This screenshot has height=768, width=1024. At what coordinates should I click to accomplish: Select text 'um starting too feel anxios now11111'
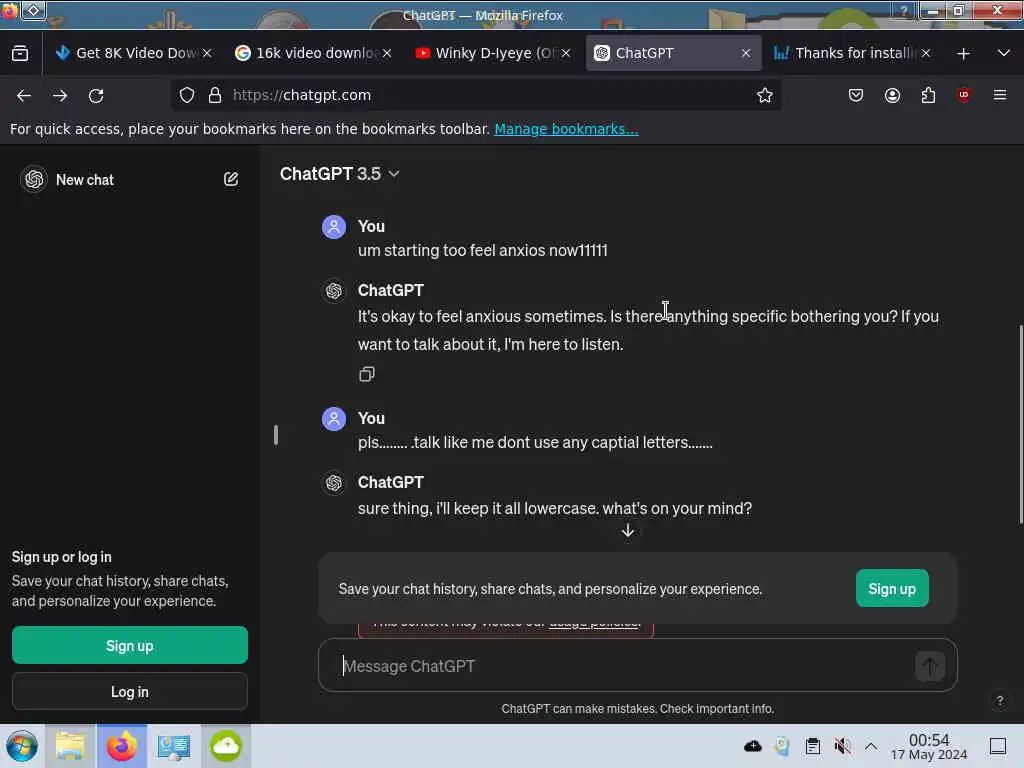(483, 251)
